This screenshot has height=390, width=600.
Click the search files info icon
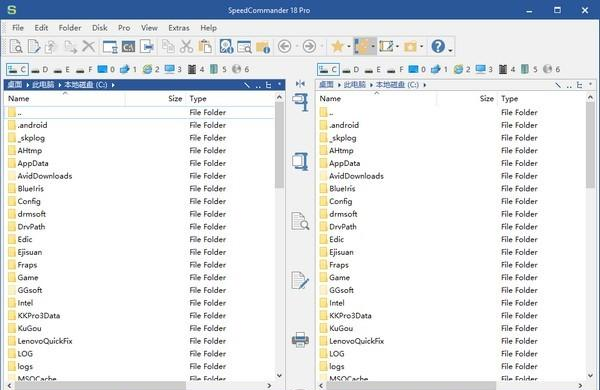226,47
